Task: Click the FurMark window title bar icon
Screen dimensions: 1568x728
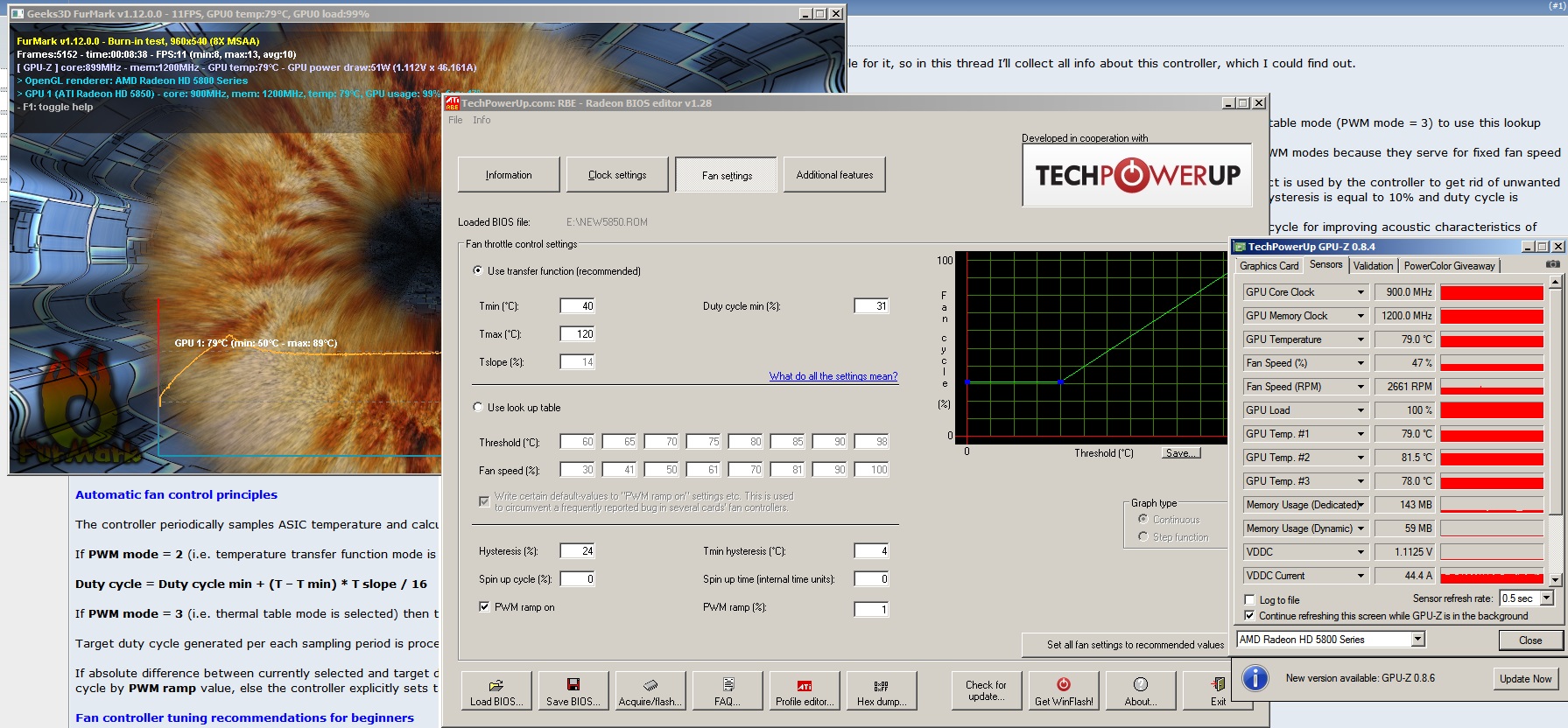Action: (x=18, y=14)
